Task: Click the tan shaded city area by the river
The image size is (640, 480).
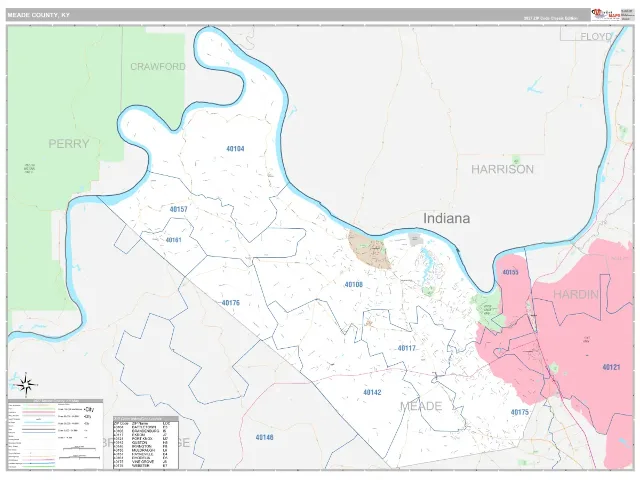Action: tap(369, 250)
